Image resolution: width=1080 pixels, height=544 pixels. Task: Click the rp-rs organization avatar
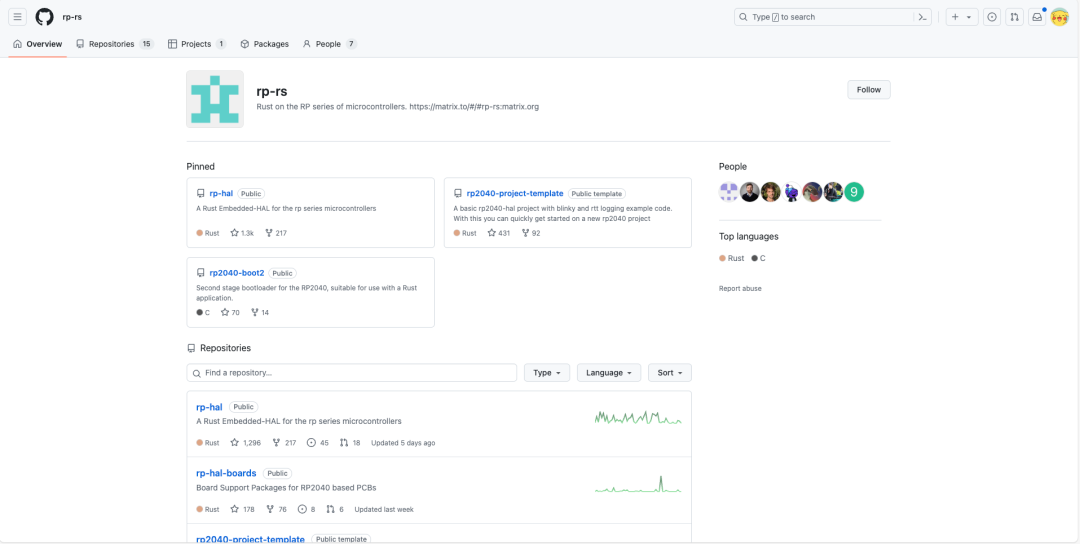click(215, 99)
